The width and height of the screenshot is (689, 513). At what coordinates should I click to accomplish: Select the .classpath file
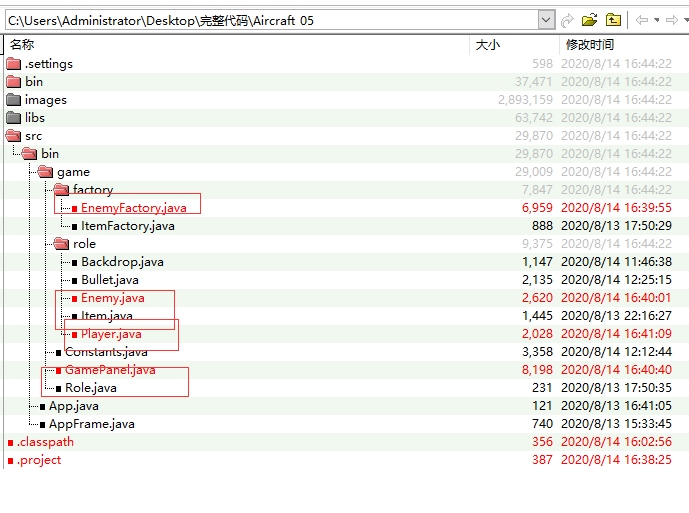45,442
